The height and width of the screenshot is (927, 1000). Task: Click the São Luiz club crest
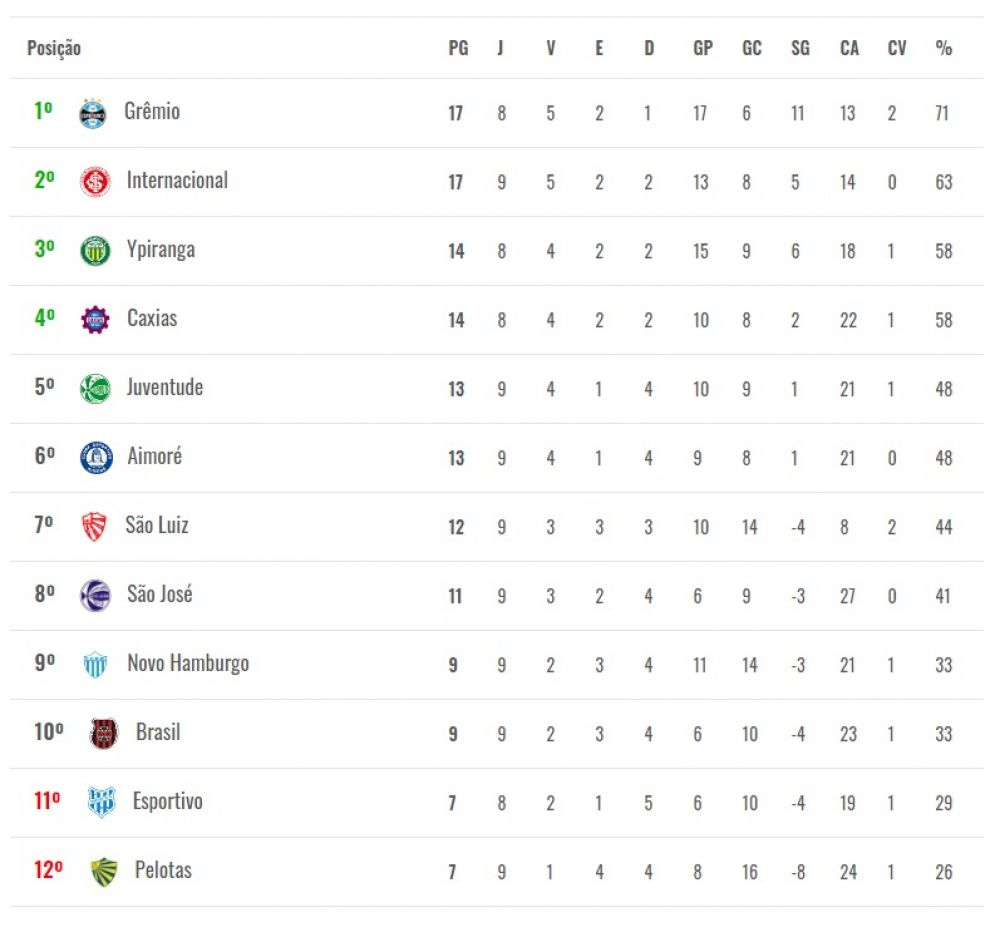(x=94, y=527)
